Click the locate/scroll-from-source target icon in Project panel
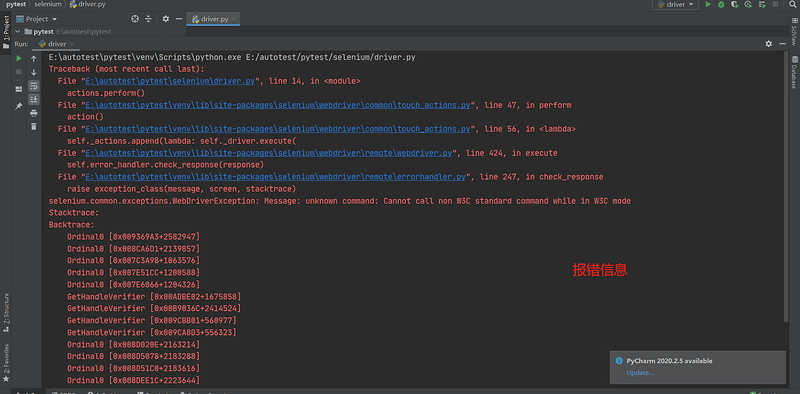The height and width of the screenshot is (394, 800). [x=135, y=19]
